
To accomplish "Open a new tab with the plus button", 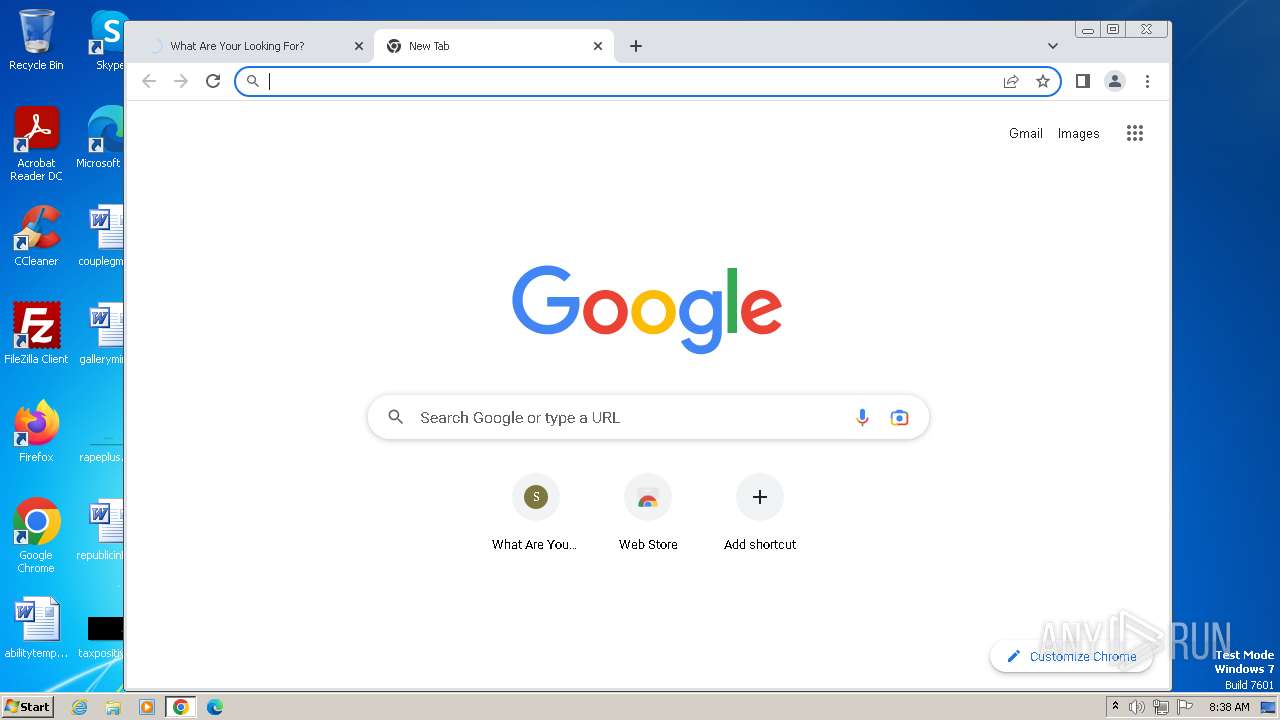I will pos(636,46).
